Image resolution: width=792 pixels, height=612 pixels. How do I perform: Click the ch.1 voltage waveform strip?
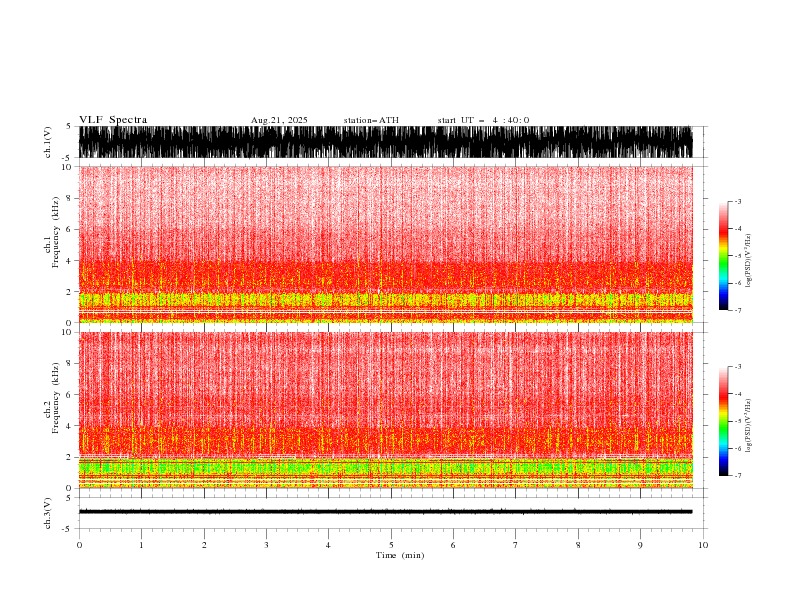pos(386,142)
